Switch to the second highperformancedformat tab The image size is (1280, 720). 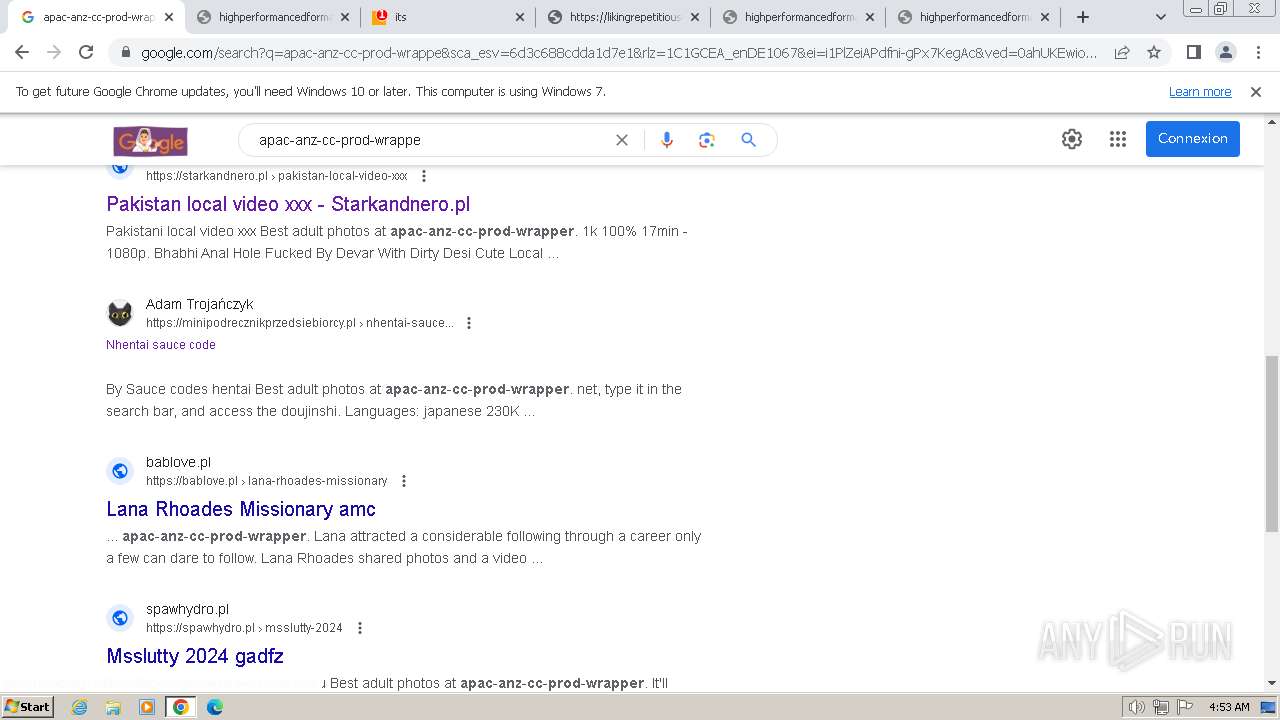pos(798,17)
